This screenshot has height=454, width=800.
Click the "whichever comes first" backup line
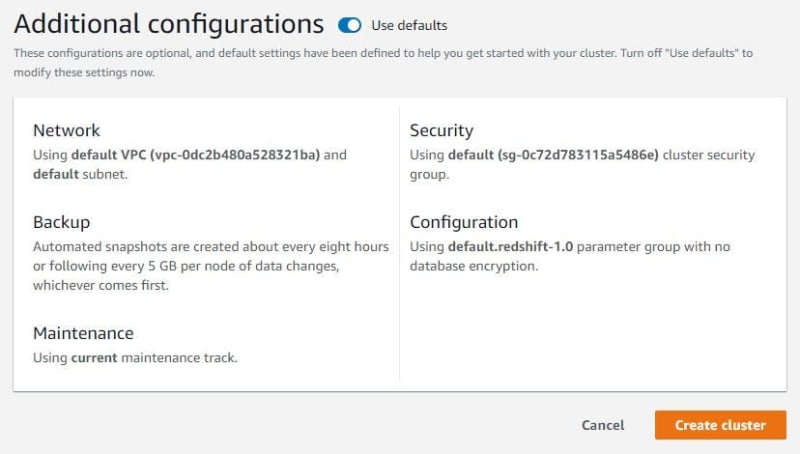pos(101,285)
